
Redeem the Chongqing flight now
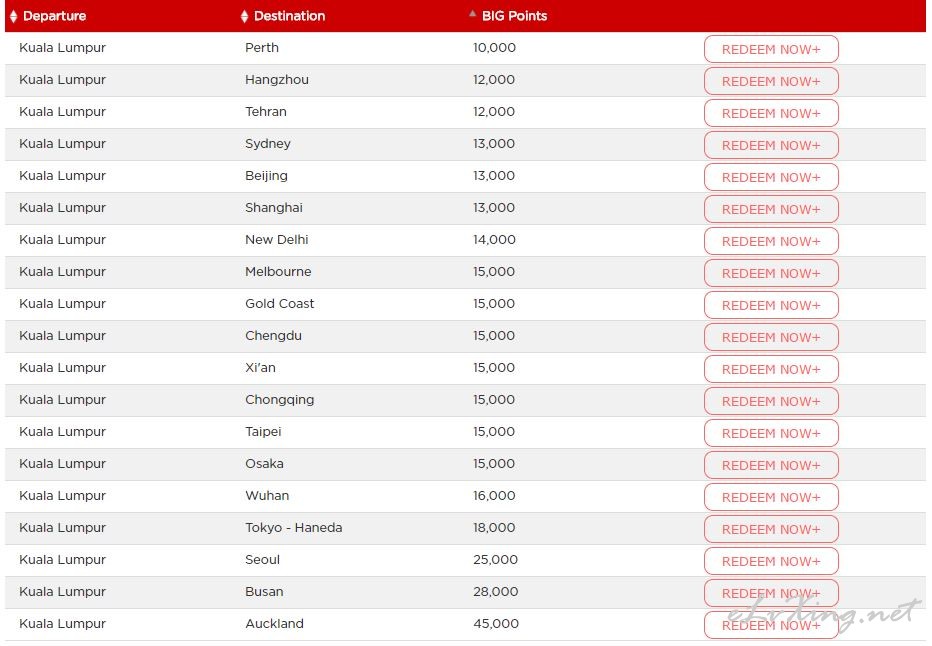click(x=771, y=402)
